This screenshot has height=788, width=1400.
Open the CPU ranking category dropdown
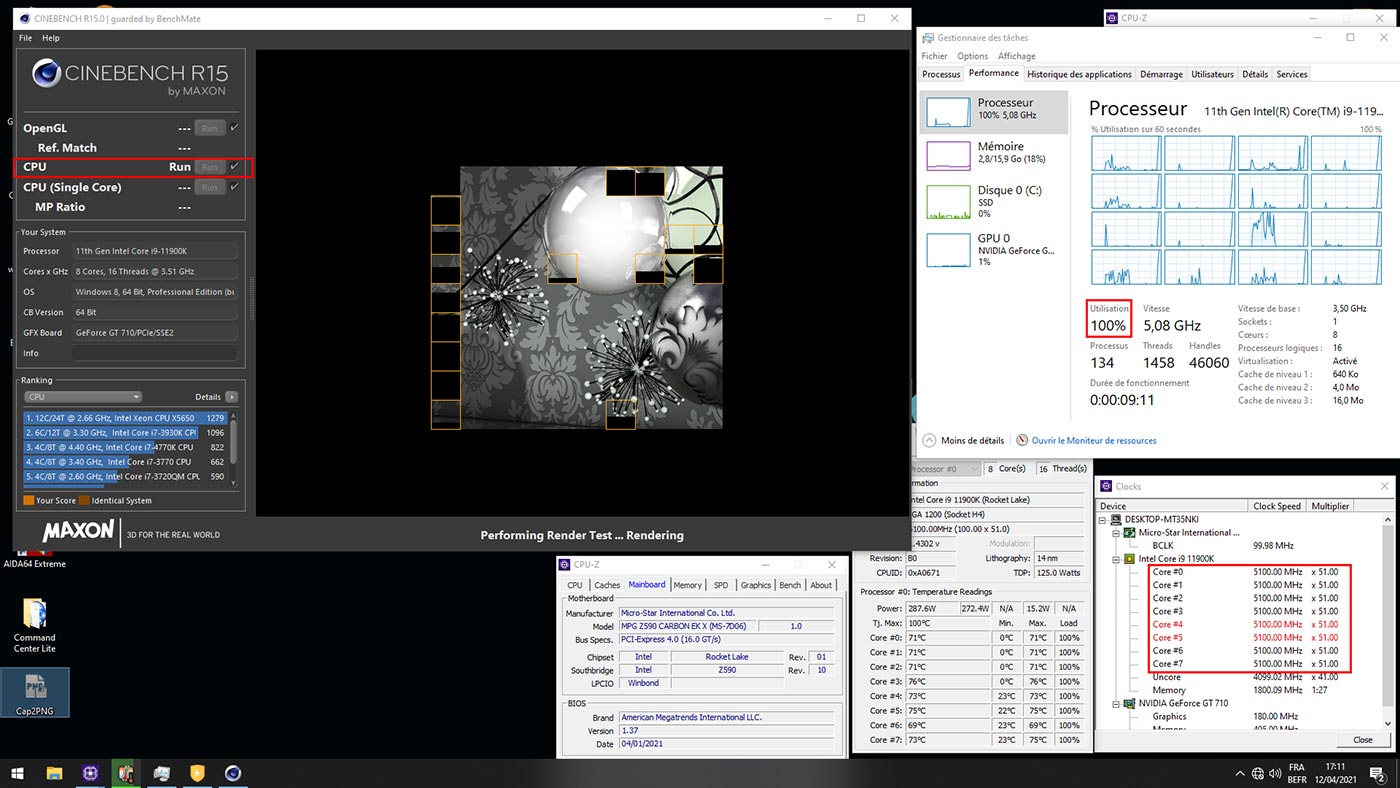(83, 397)
